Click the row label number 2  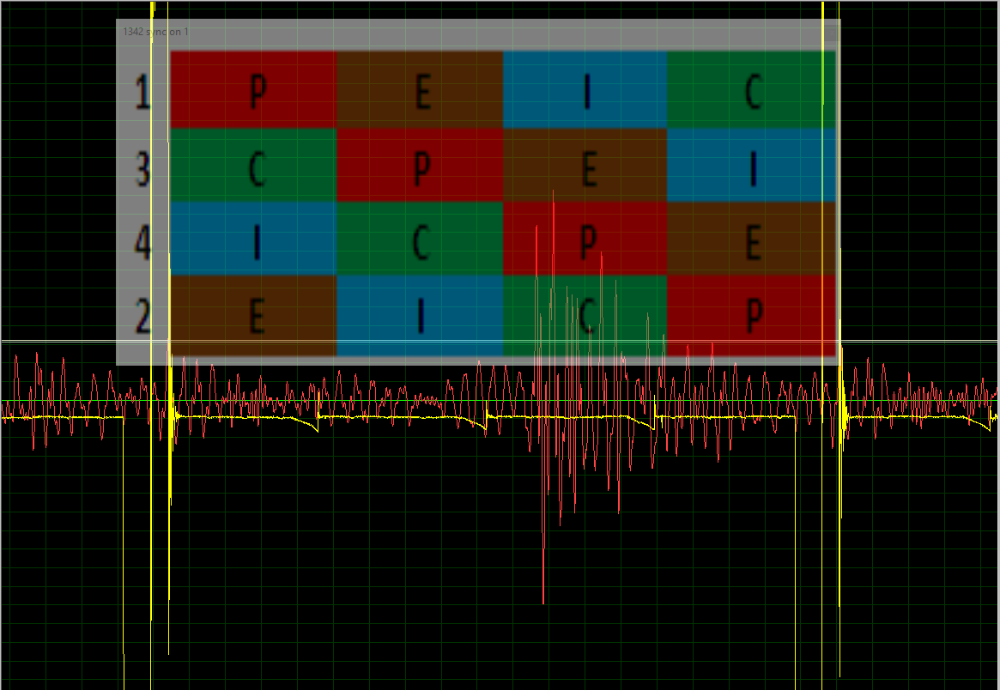click(x=143, y=316)
